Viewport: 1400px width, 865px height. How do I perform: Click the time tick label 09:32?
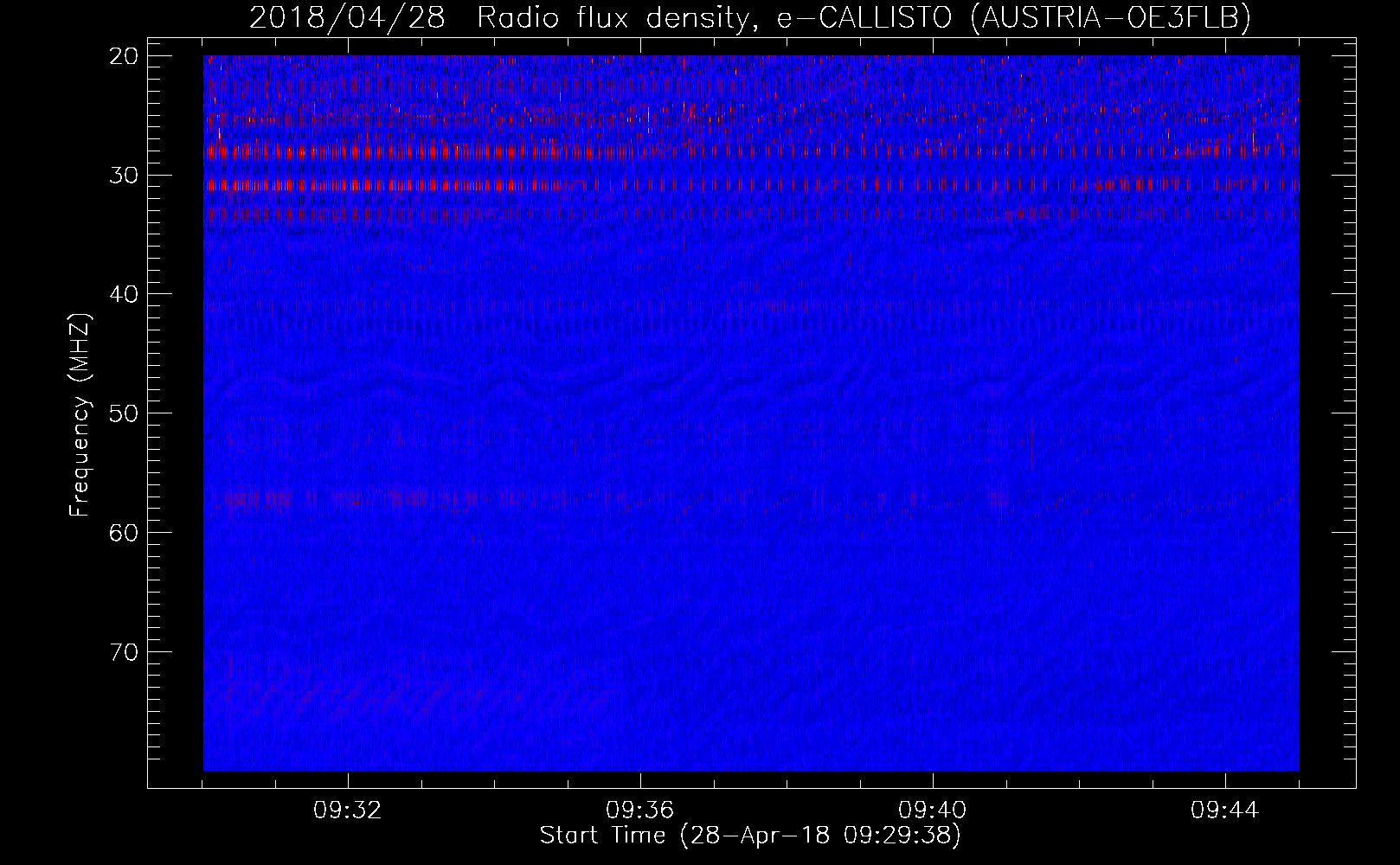click(348, 811)
